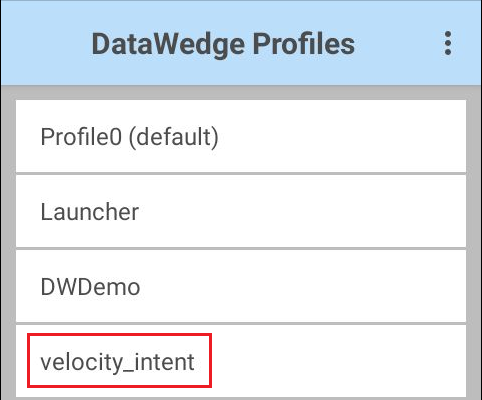The width and height of the screenshot is (482, 400).
Task: Select the list row below DWDemo
Action: [241, 361]
